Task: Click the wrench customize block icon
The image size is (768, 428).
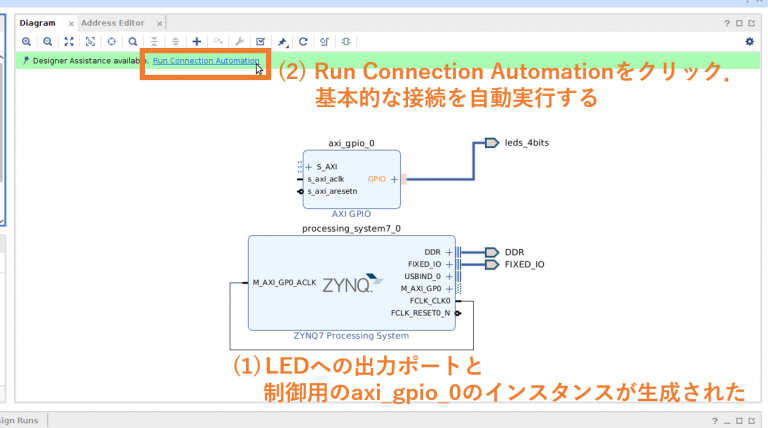Action: pos(239,41)
